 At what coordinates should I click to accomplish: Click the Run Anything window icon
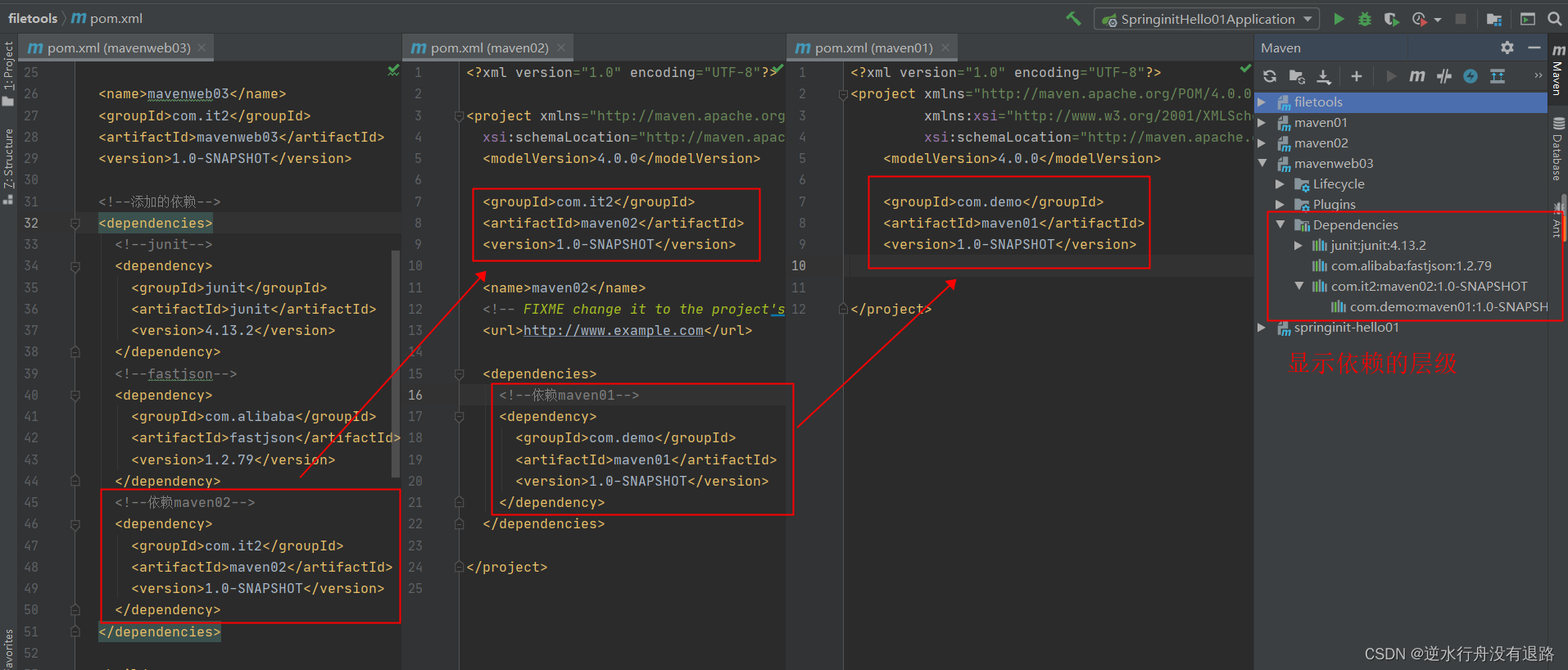pyautogui.click(x=1528, y=19)
